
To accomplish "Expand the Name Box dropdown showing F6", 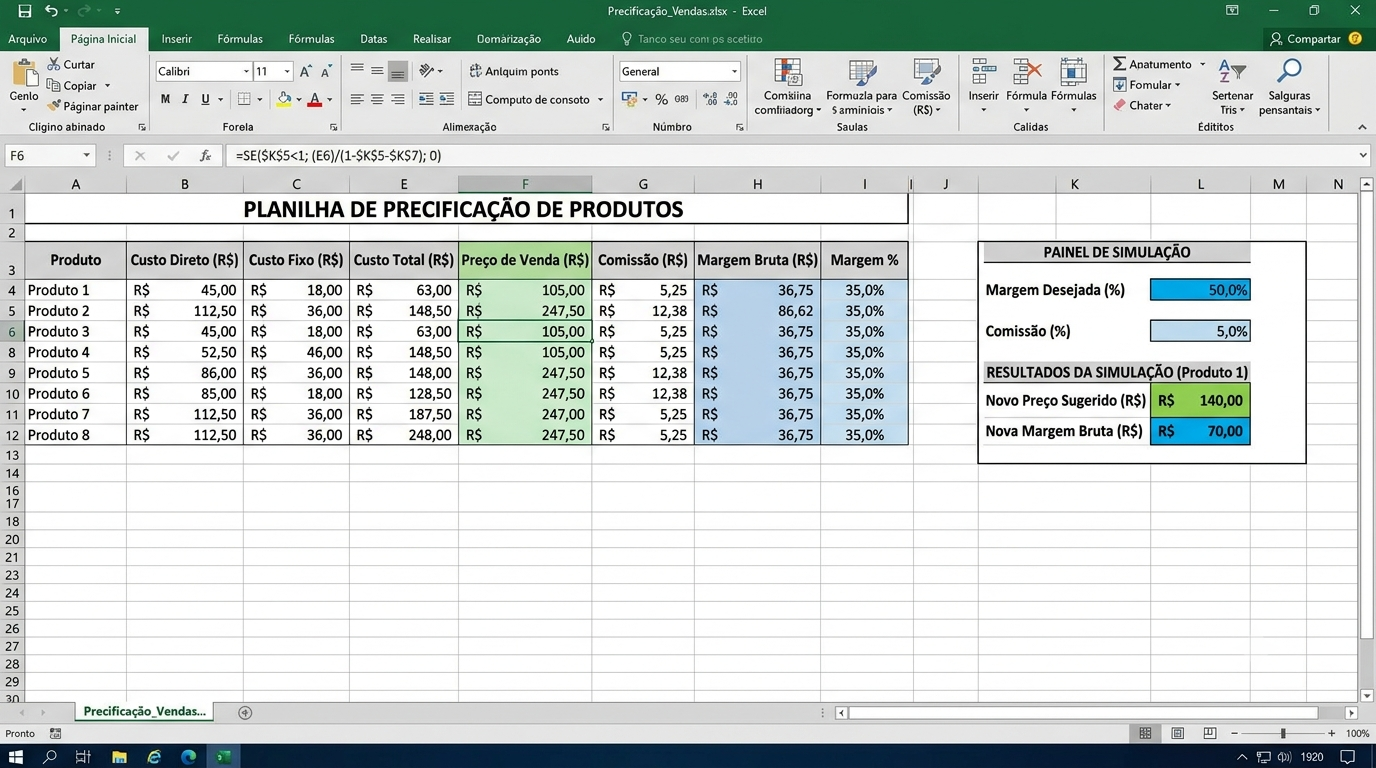I will [x=86, y=156].
